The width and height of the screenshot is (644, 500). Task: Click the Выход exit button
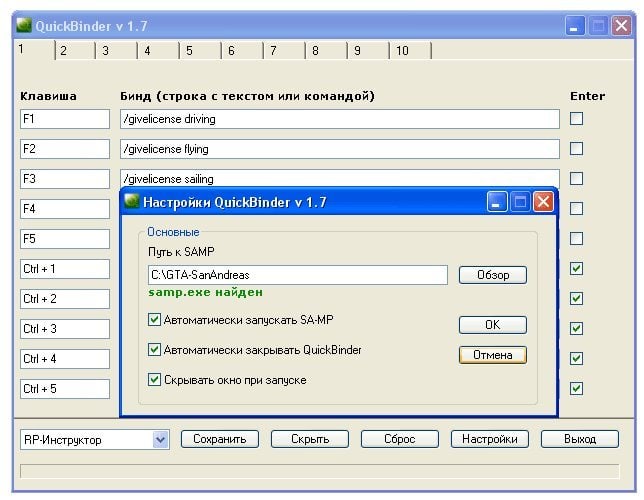[580, 439]
